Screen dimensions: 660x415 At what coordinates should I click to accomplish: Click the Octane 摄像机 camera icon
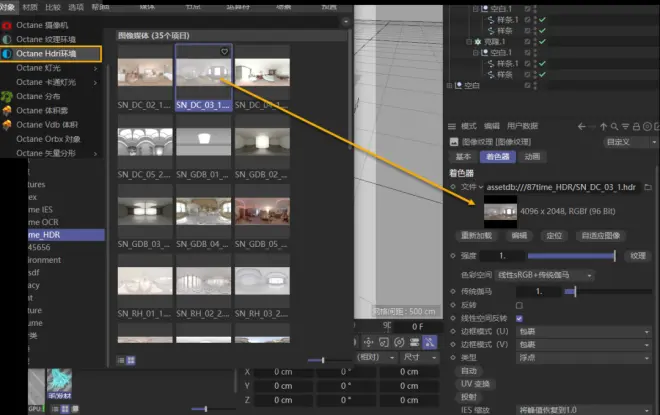pyautogui.click(x=6, y=25)
